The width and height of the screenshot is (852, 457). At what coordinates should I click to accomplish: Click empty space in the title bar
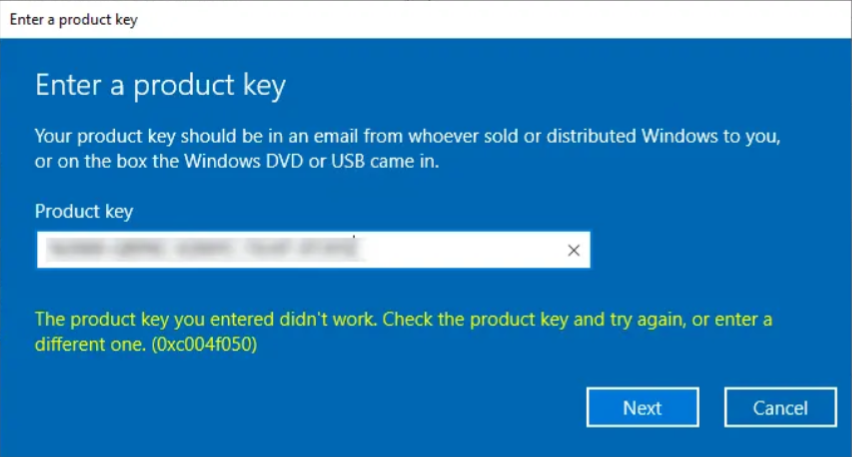[x=500, y=19]
